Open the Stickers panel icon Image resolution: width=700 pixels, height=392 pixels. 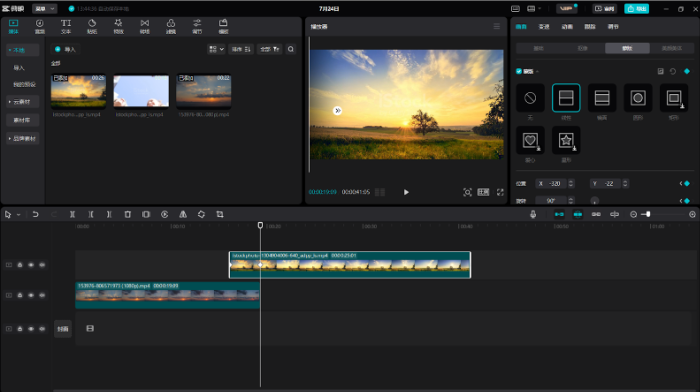coord(92,26)
